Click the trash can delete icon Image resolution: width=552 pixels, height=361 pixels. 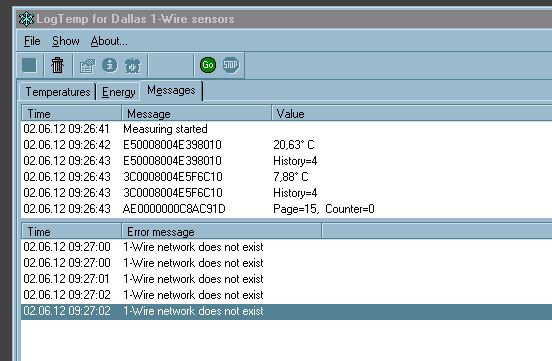(x=57, y=65)
